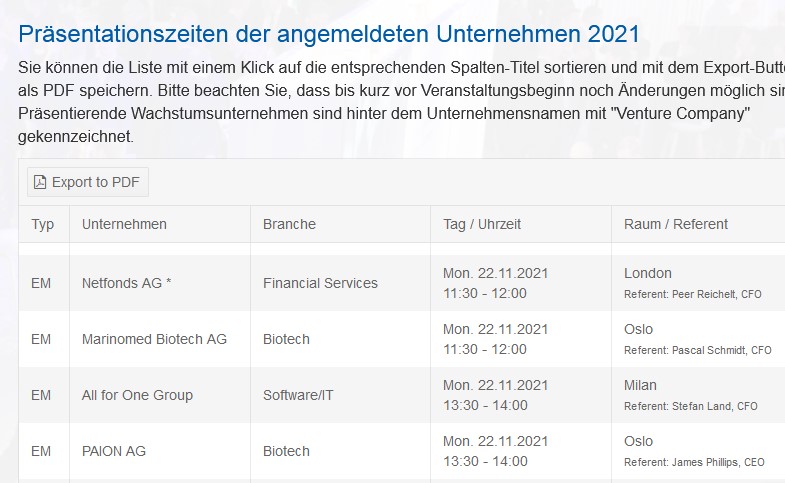Sort by Tag / Uhrzeit column

pos(482,224)
